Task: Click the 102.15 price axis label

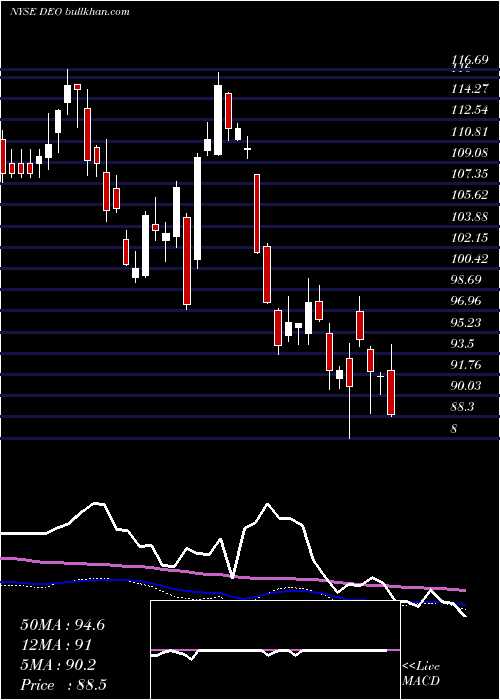Action: tap(469, 238)
